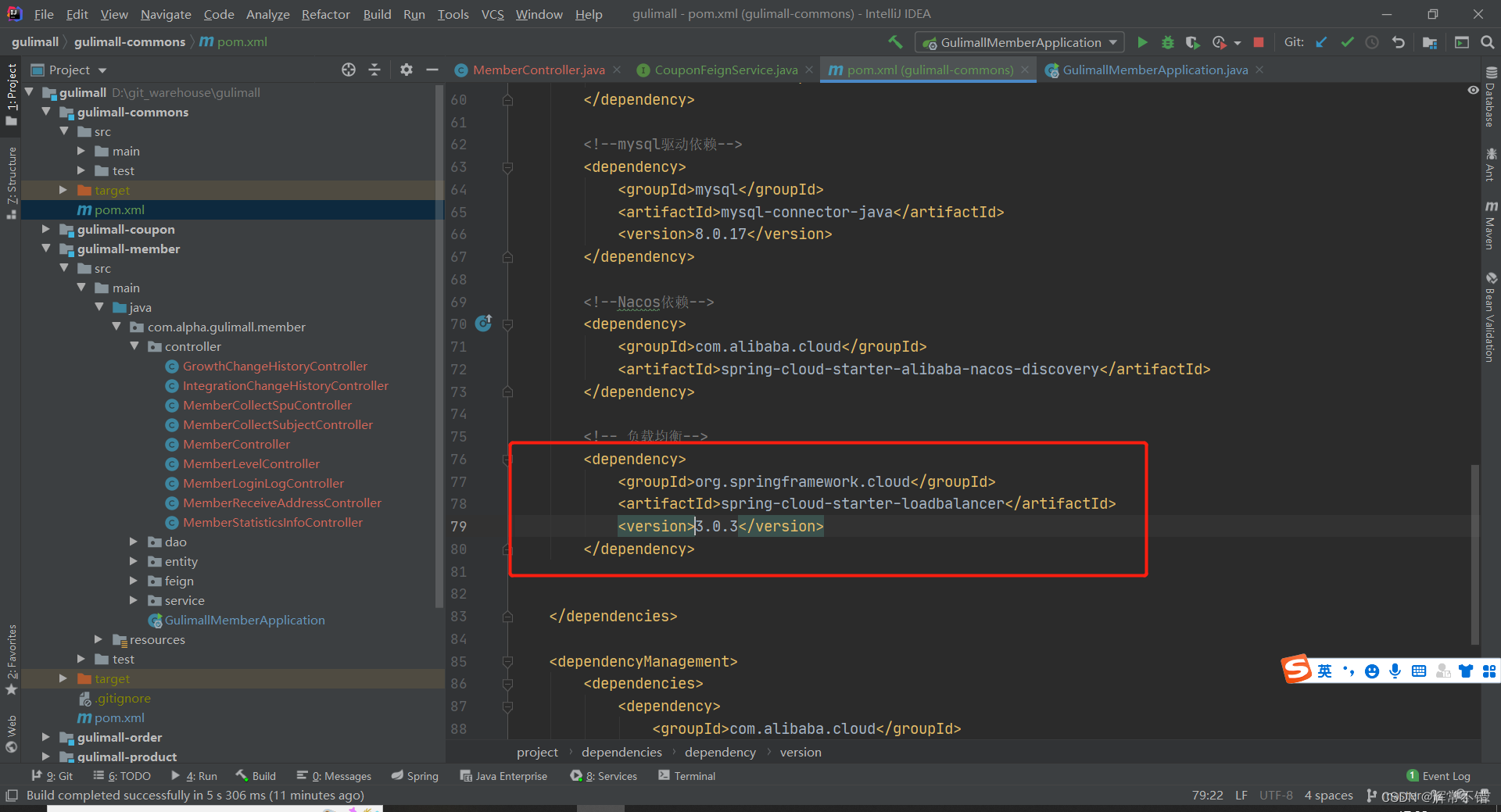The image size is (1501, 812).
Task: Expand the gulimall-order module
Action: point(45,737)
